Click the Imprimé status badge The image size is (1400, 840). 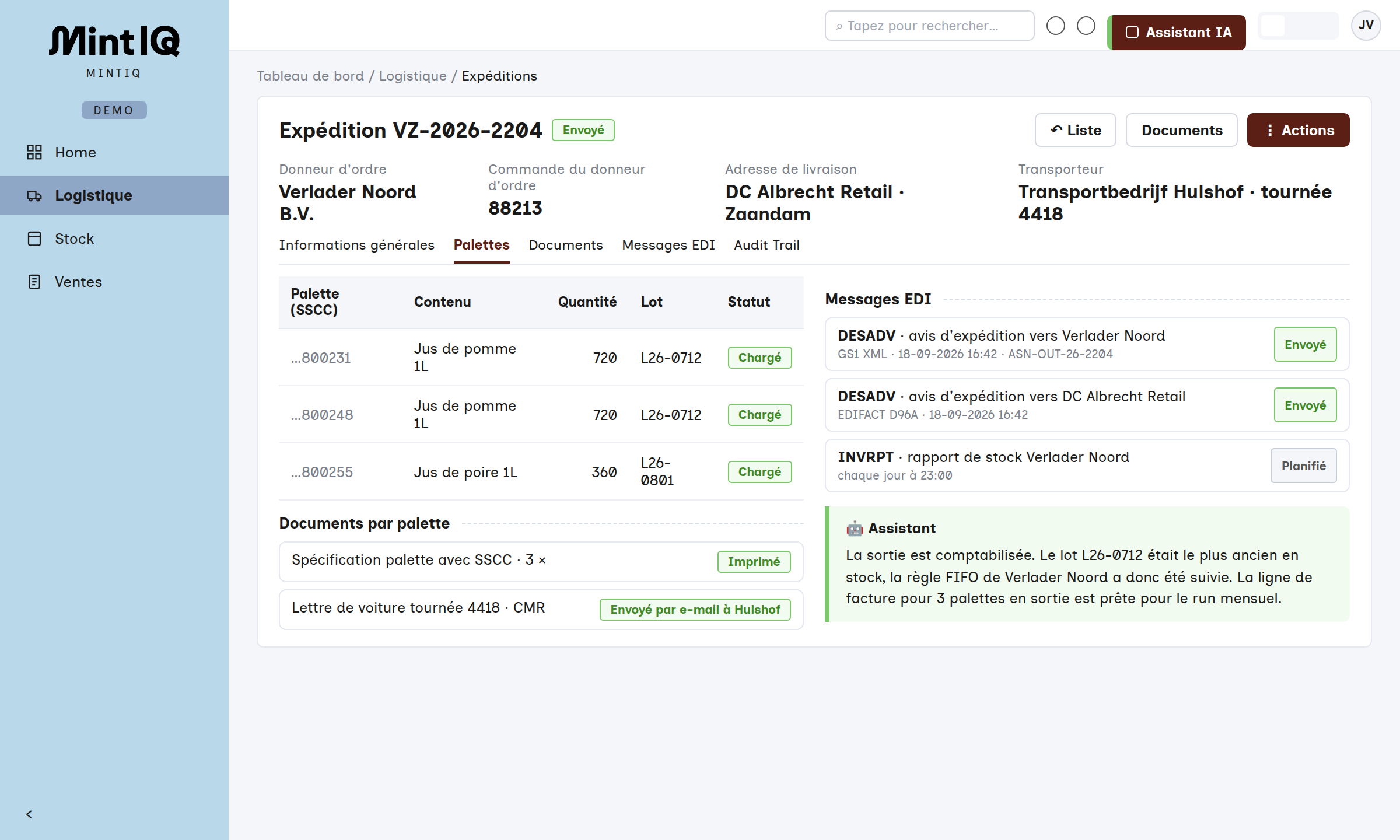(x=754, y=562)
